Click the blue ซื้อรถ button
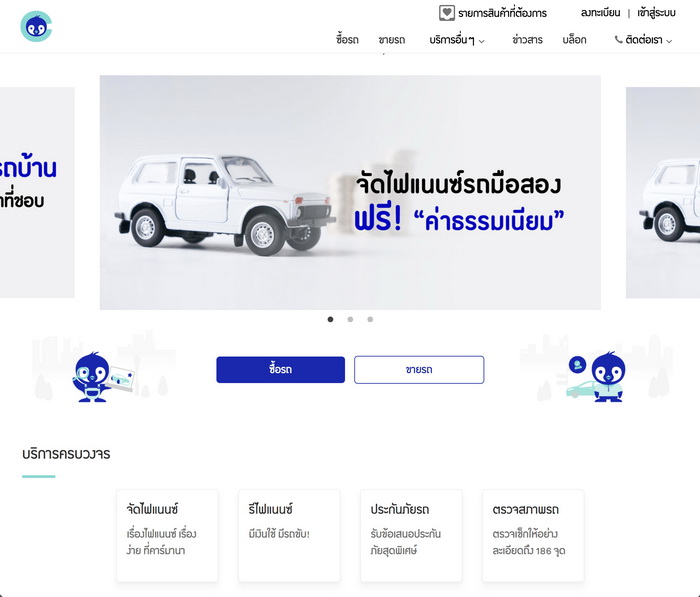 (280, 370)
